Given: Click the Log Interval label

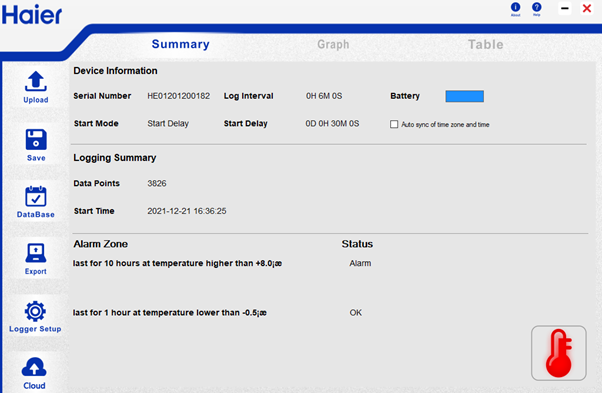Looking at the screenshot, I should point(249,96).
